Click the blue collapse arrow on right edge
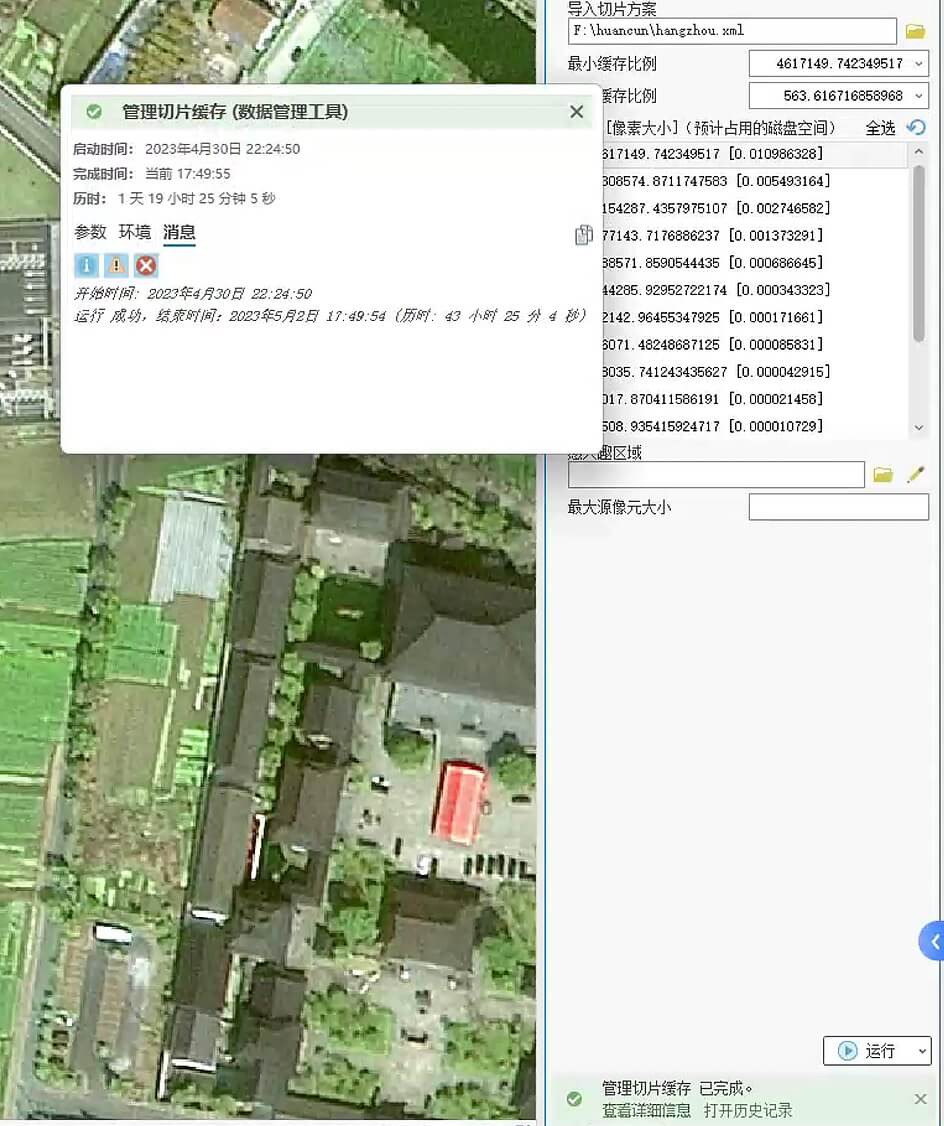 click(934, 941)
